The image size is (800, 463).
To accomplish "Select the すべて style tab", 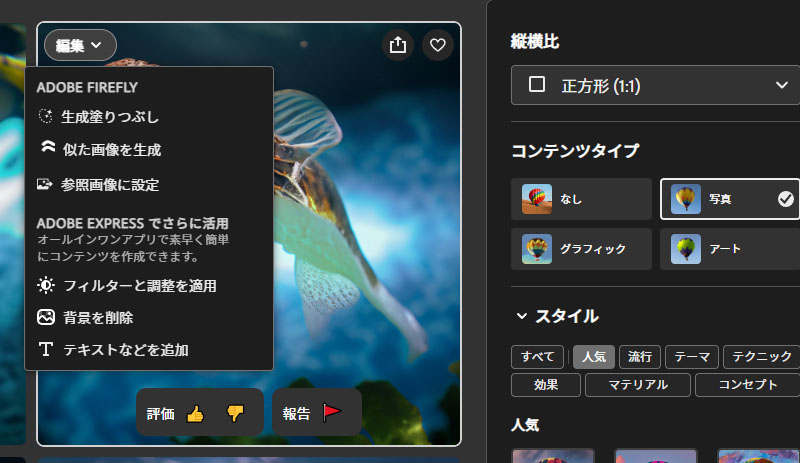I will pos(537,357).
